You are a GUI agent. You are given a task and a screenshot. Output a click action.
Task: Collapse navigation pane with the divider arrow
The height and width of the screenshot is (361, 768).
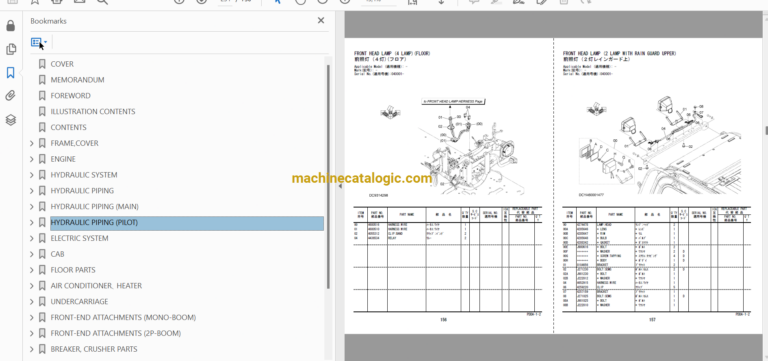(x=340, y=186)
